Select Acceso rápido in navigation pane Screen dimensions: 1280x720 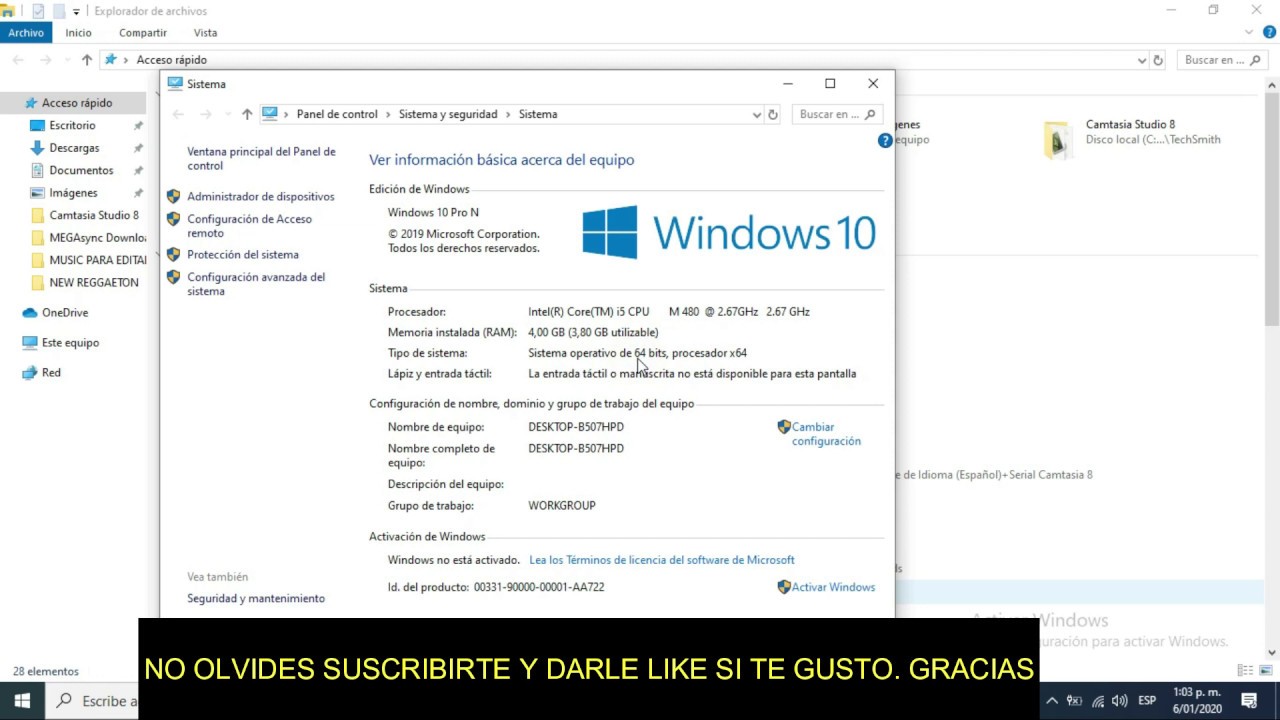77,103
